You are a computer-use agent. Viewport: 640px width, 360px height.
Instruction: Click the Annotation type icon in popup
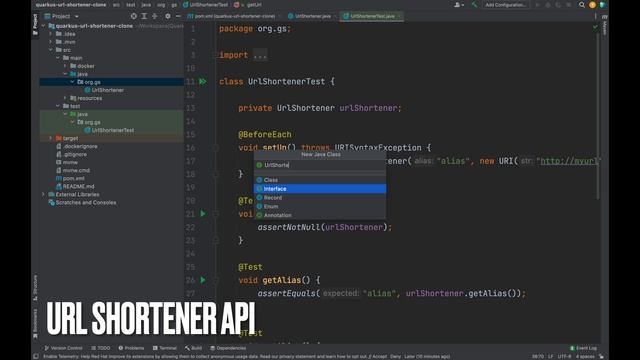(x=259, y=215)
